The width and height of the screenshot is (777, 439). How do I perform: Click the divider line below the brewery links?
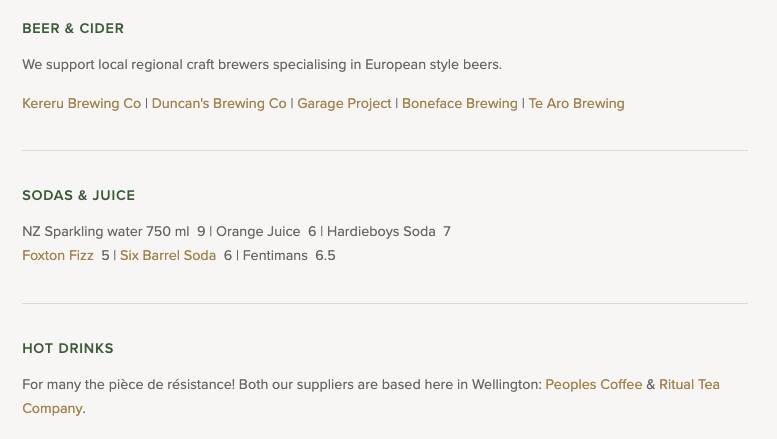click(385, 150)
